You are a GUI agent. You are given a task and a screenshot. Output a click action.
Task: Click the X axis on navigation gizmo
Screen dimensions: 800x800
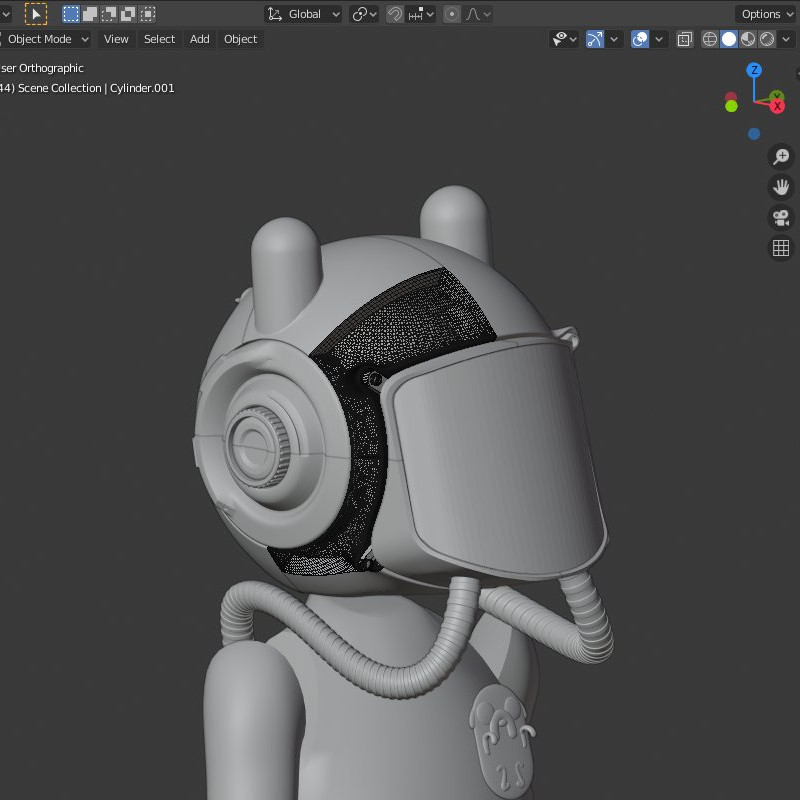pyautogui.click(x=777, y=106)
